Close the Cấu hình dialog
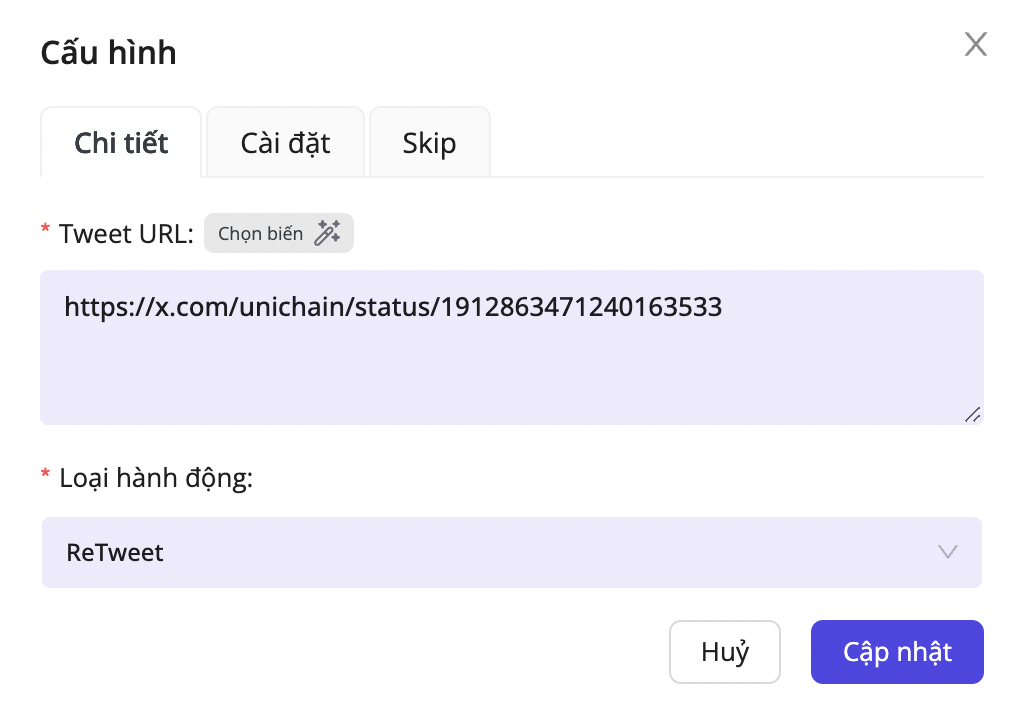This screenshot has width=1018, height=712. pos(975,44)
